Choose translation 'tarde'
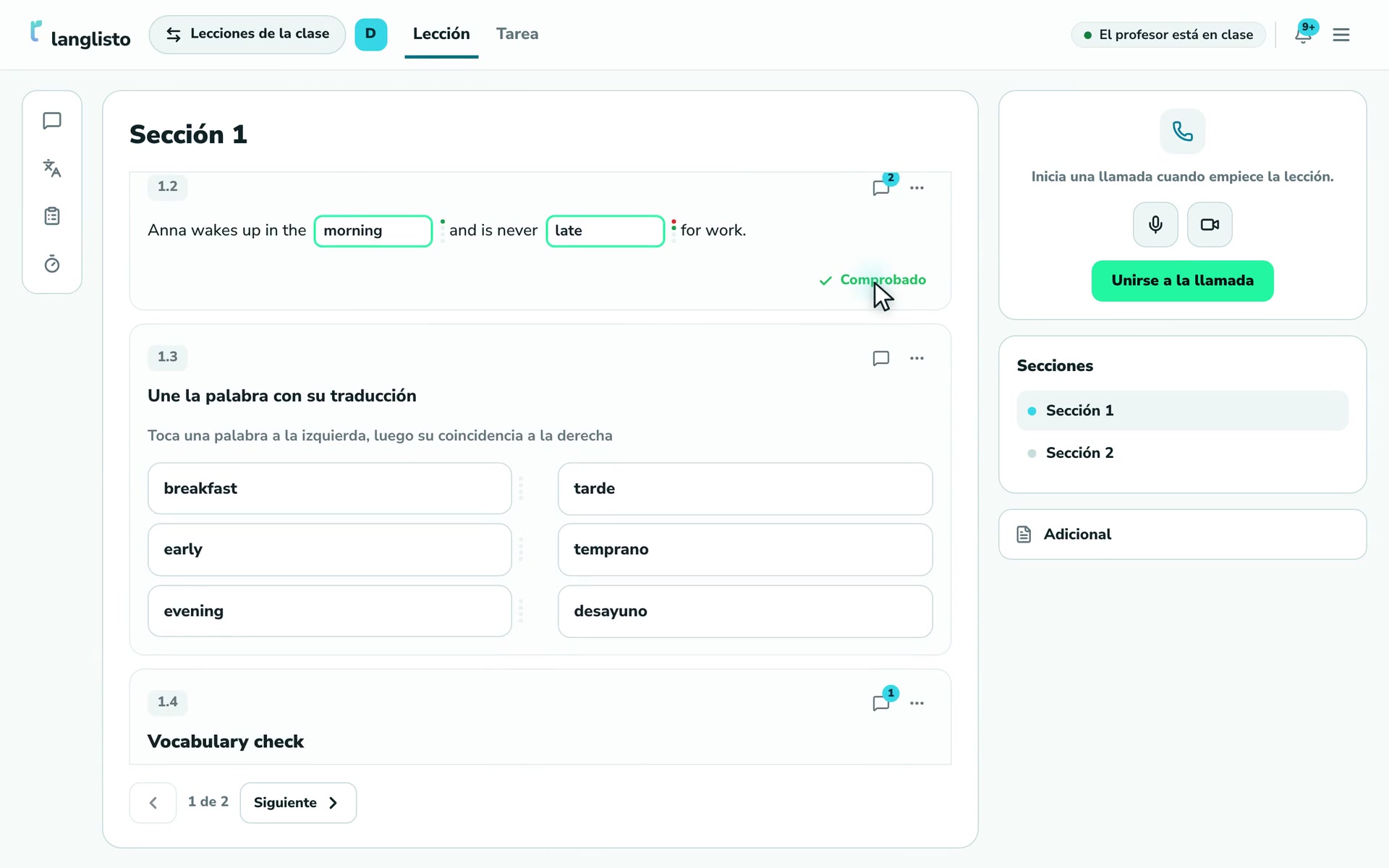 (x=745, y=489)
